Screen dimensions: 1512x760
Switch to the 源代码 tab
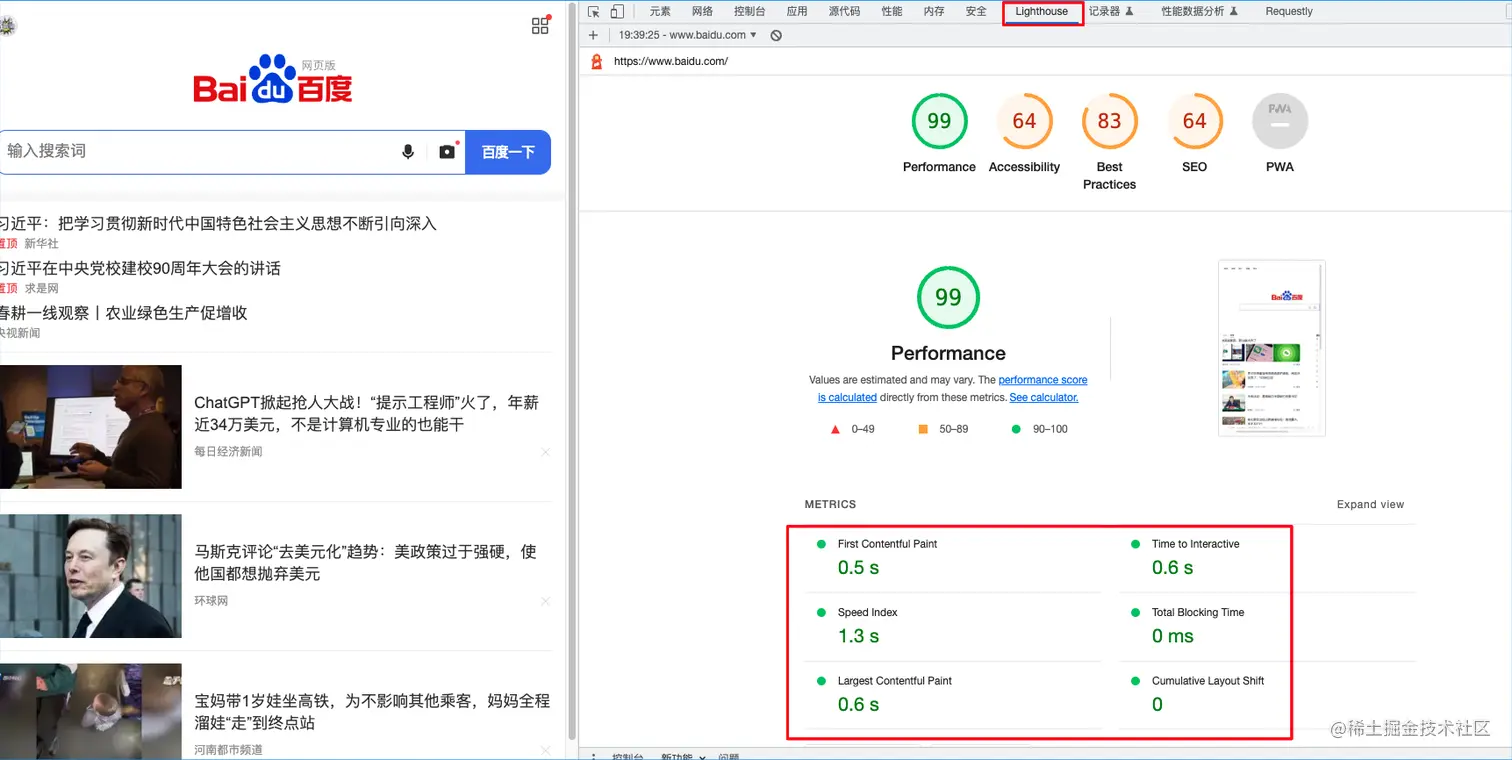point(844,12)
